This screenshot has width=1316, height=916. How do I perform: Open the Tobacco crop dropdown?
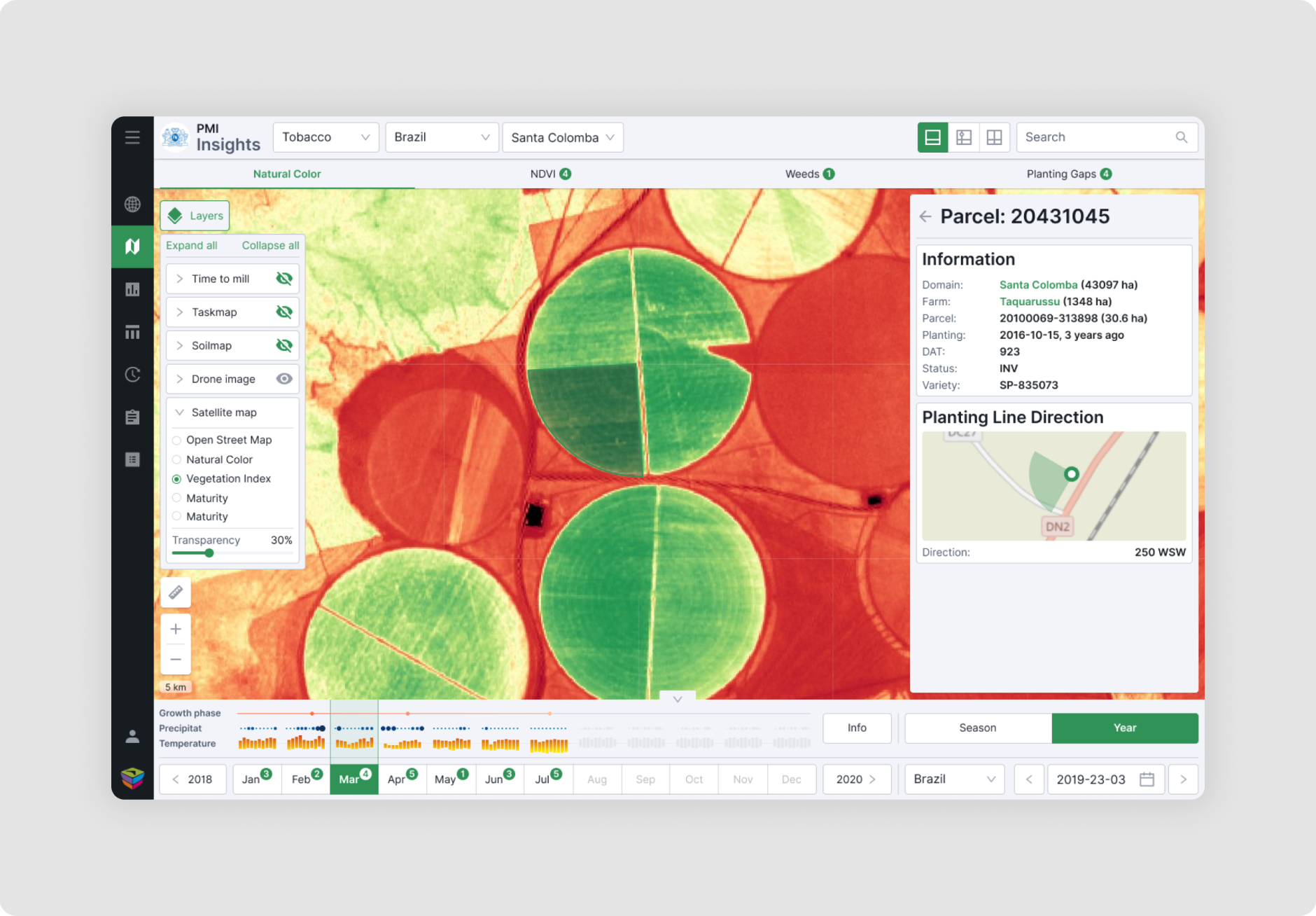(x=325, y=137)
